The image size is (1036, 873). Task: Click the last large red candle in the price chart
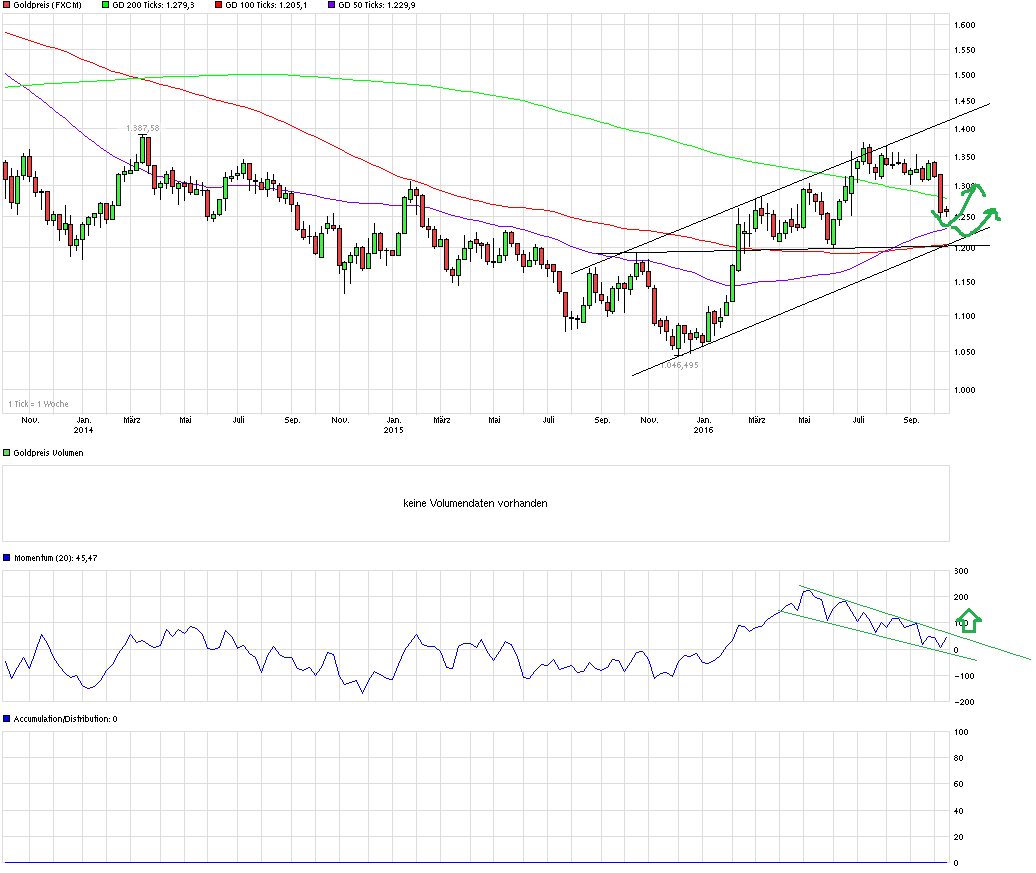(x=940, y=194)
